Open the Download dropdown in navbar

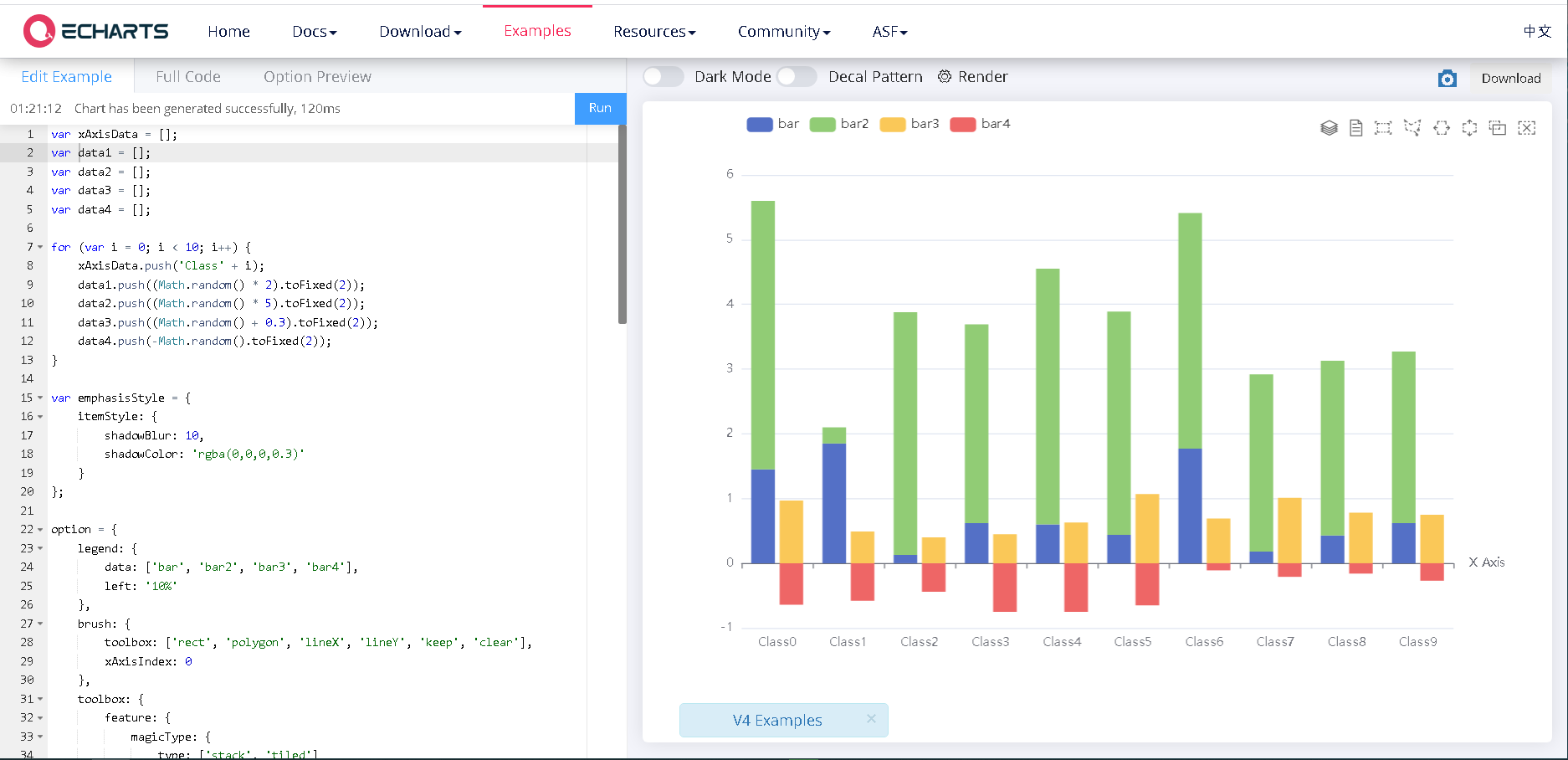coord(420,32)
